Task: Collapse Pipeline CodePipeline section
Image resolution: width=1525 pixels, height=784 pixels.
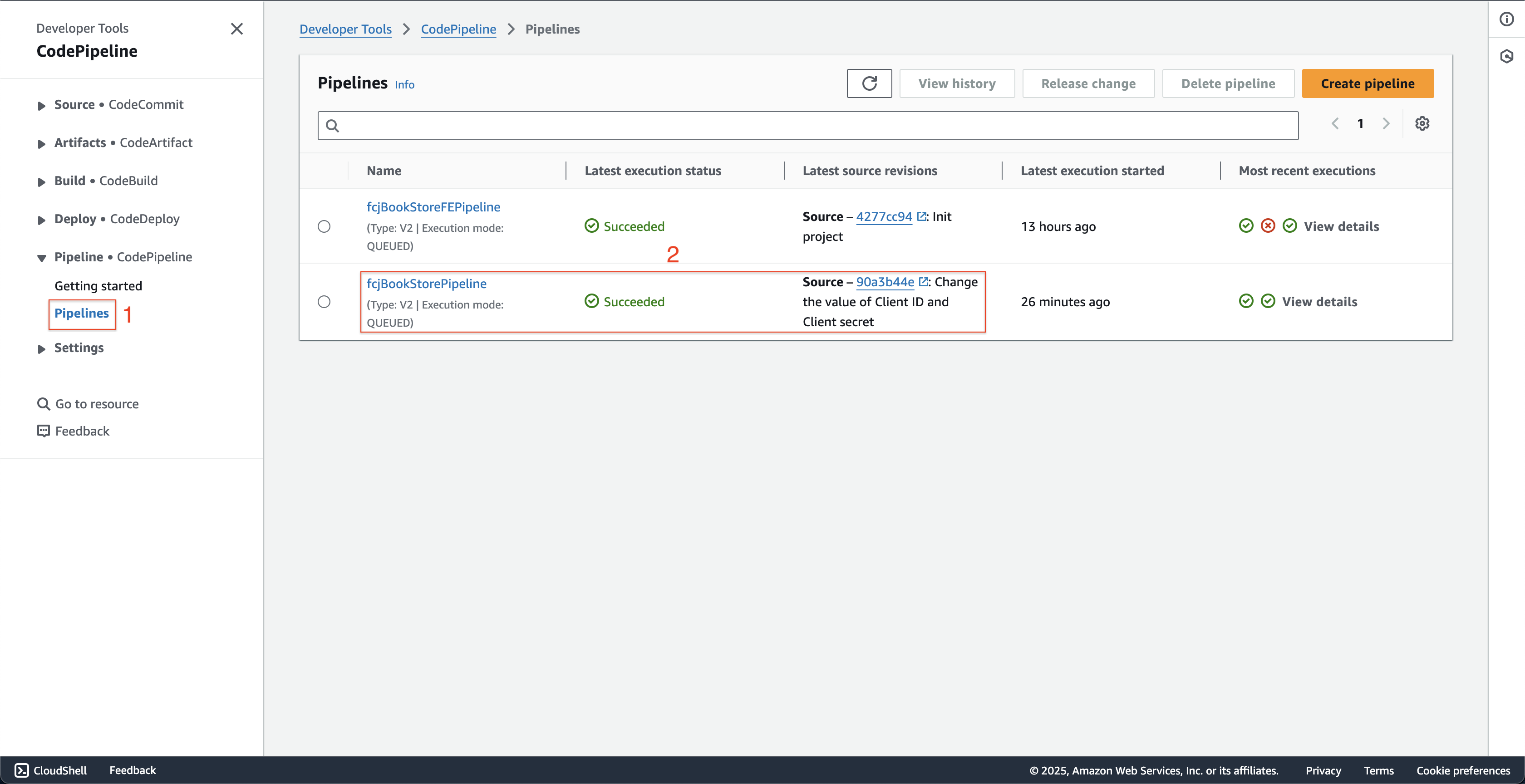Action: click(41, 258)
